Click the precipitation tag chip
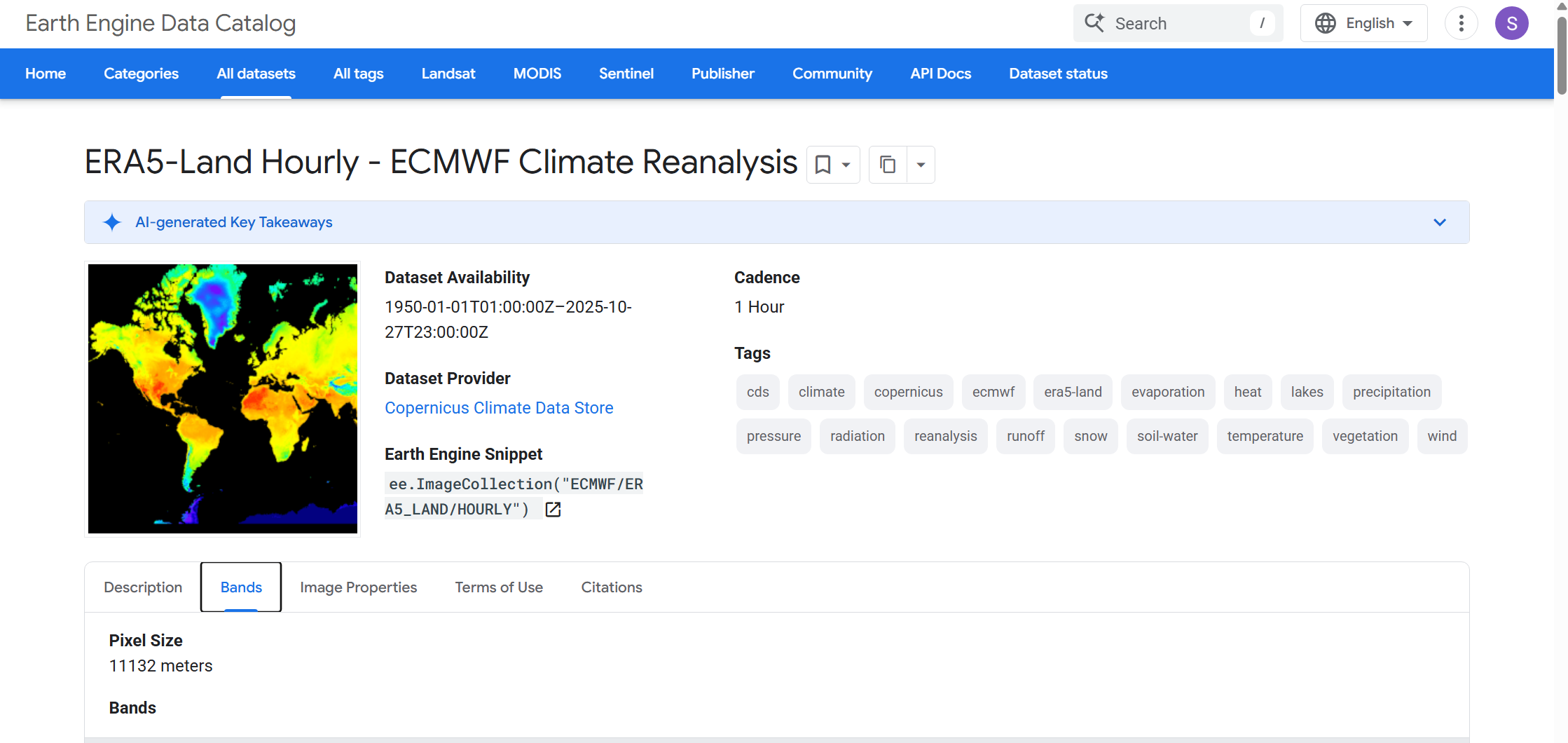 pos(1392,393)
